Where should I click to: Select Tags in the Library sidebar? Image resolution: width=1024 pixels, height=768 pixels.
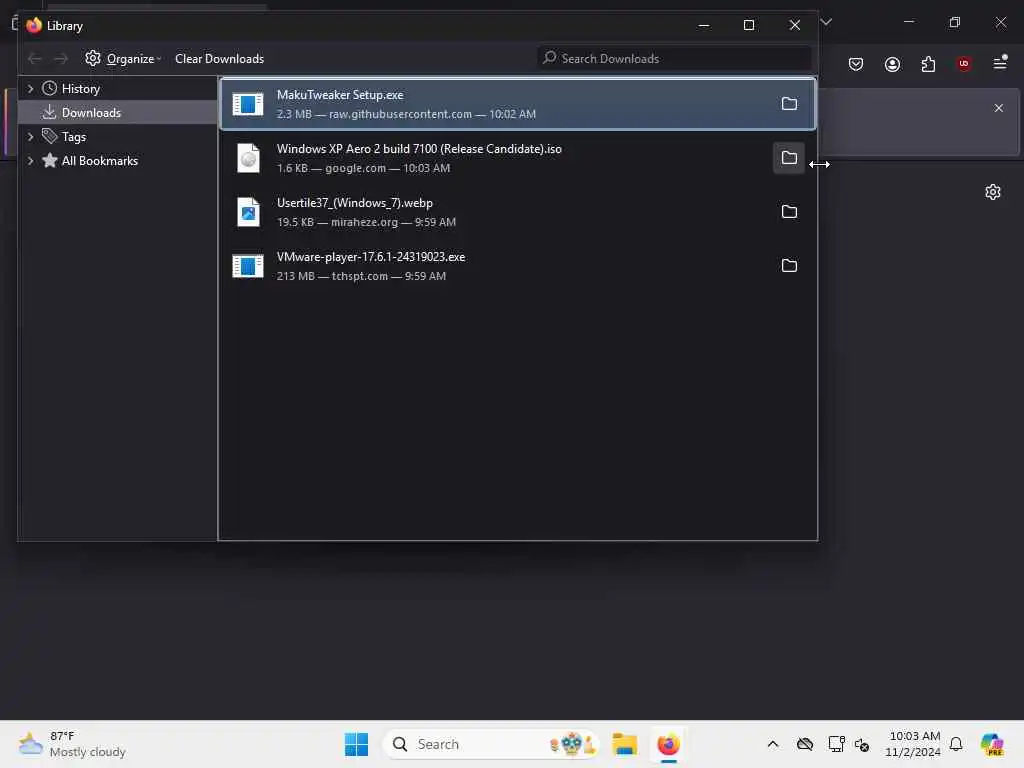click(118, 136)
